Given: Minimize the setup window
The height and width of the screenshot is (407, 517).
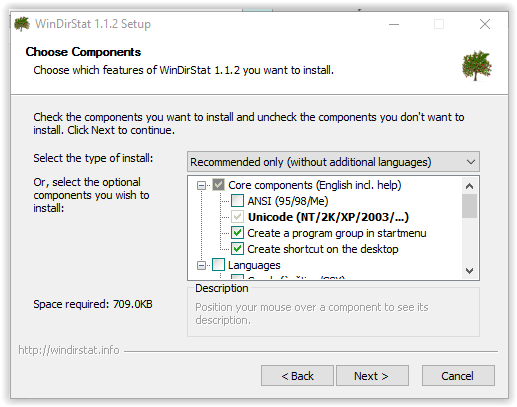Looking at the screenshot, I should point(394,24).
